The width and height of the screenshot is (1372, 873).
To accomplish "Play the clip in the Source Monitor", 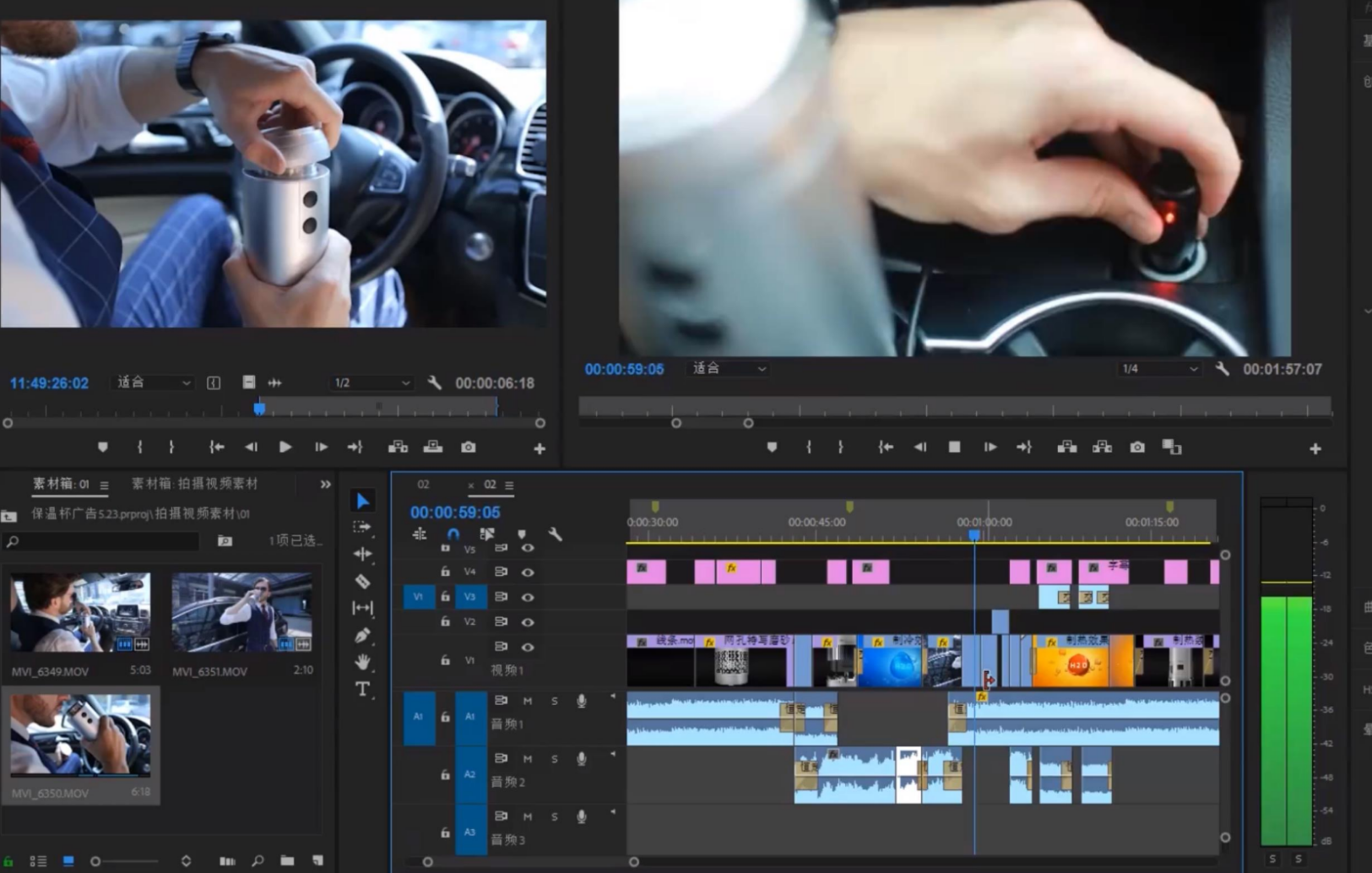I will point(285,447).
